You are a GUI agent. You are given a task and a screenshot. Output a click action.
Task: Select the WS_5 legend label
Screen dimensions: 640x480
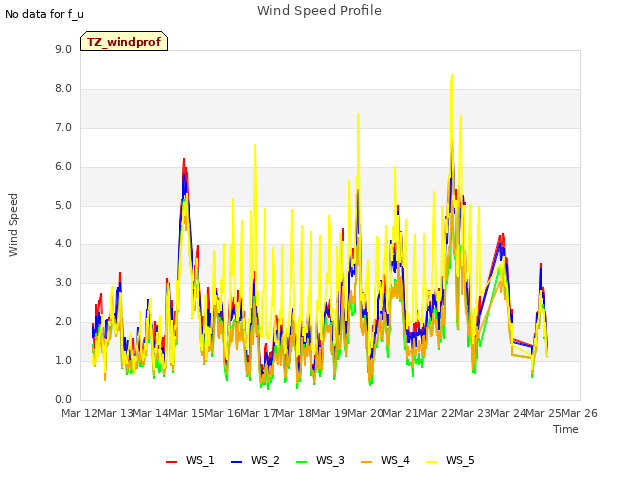click(460, 460)
